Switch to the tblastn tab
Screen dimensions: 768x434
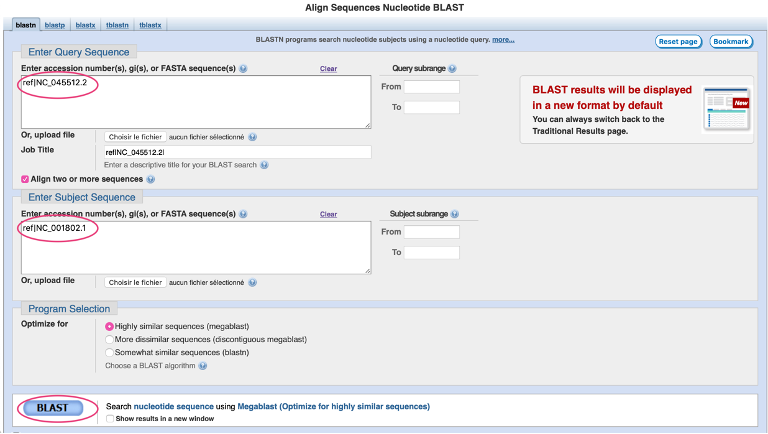pos(117,25)
